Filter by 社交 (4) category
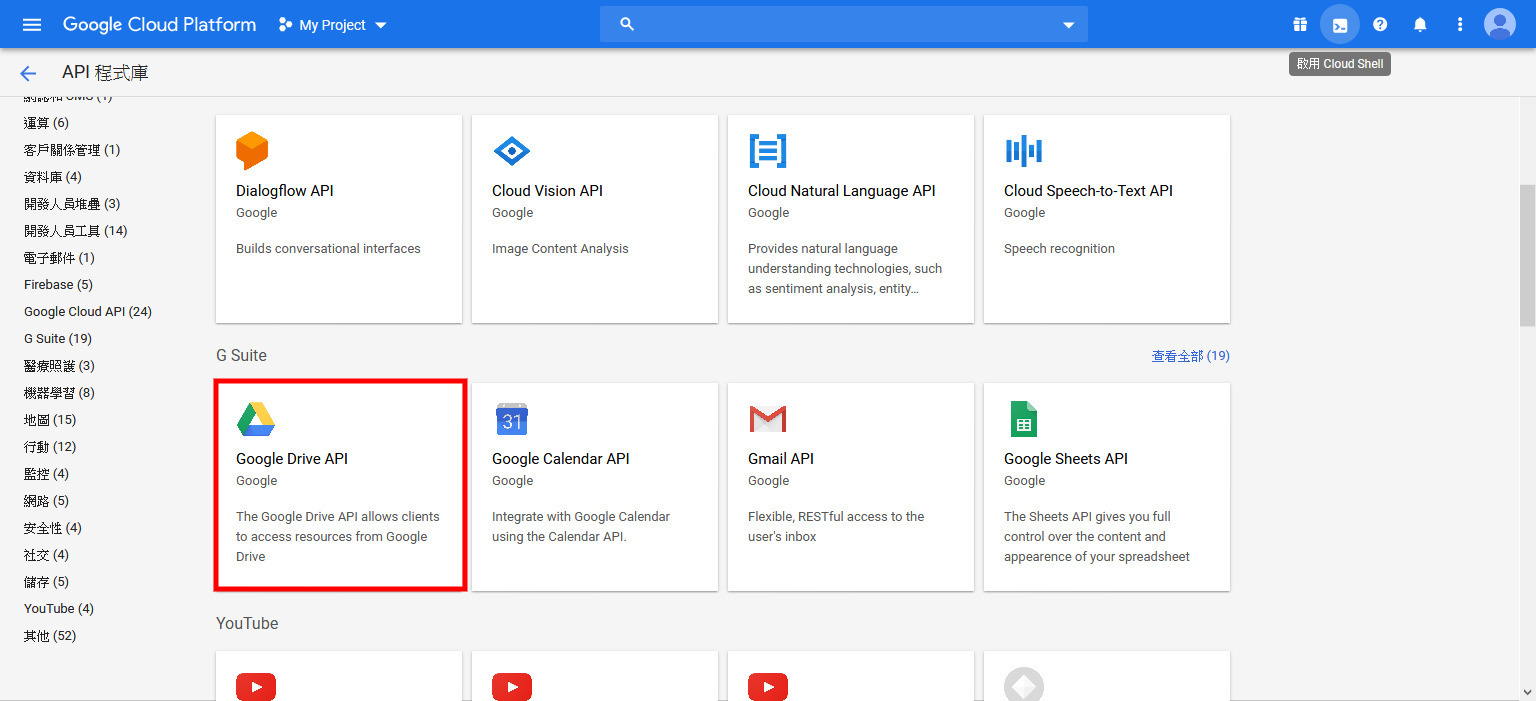Image resolution: width=1536 pixels, height=701 pixels. pyautogui.click(x=46, y=555)
